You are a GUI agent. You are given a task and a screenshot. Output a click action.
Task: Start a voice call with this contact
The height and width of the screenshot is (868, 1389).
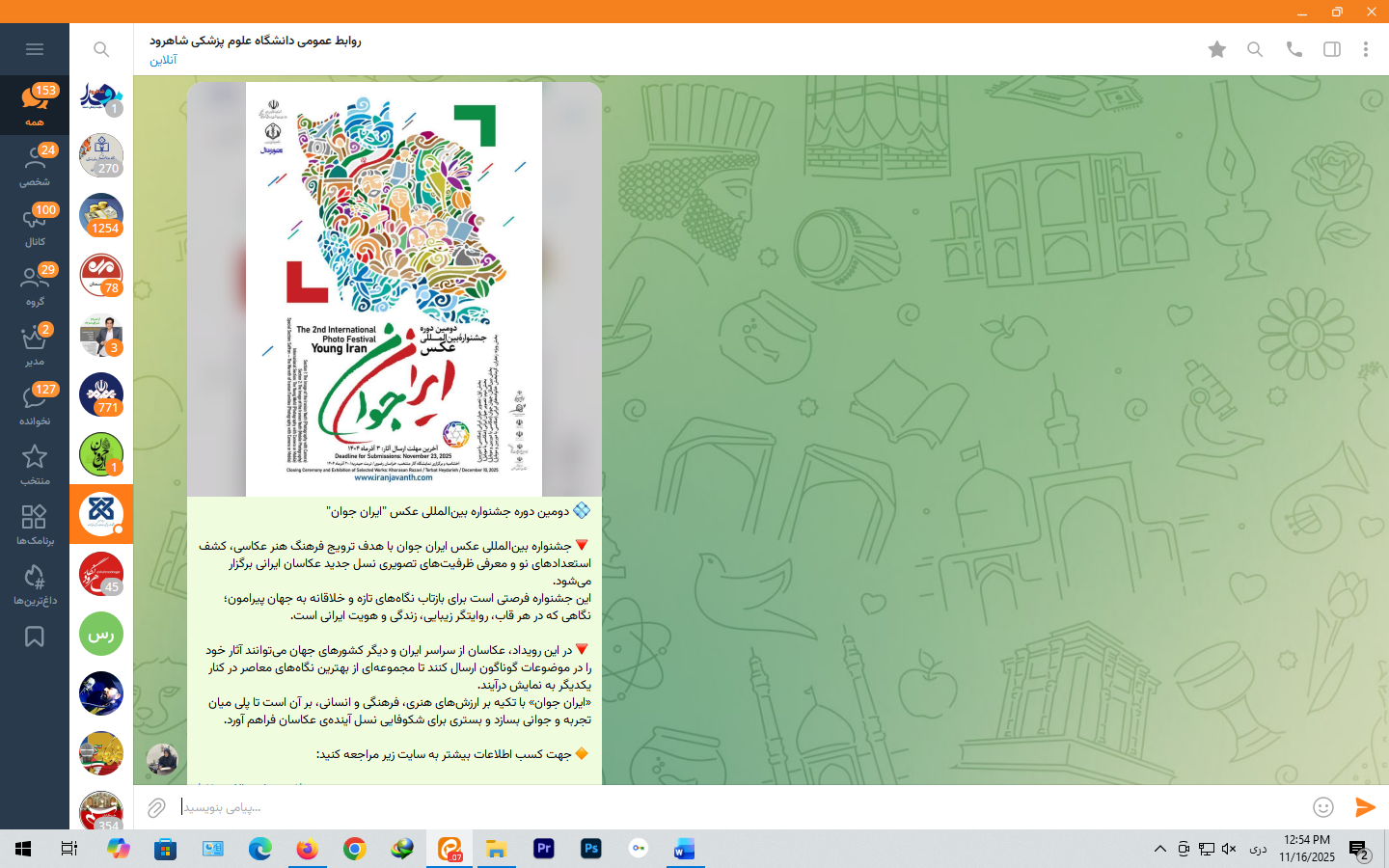(x=1294, y=49)
